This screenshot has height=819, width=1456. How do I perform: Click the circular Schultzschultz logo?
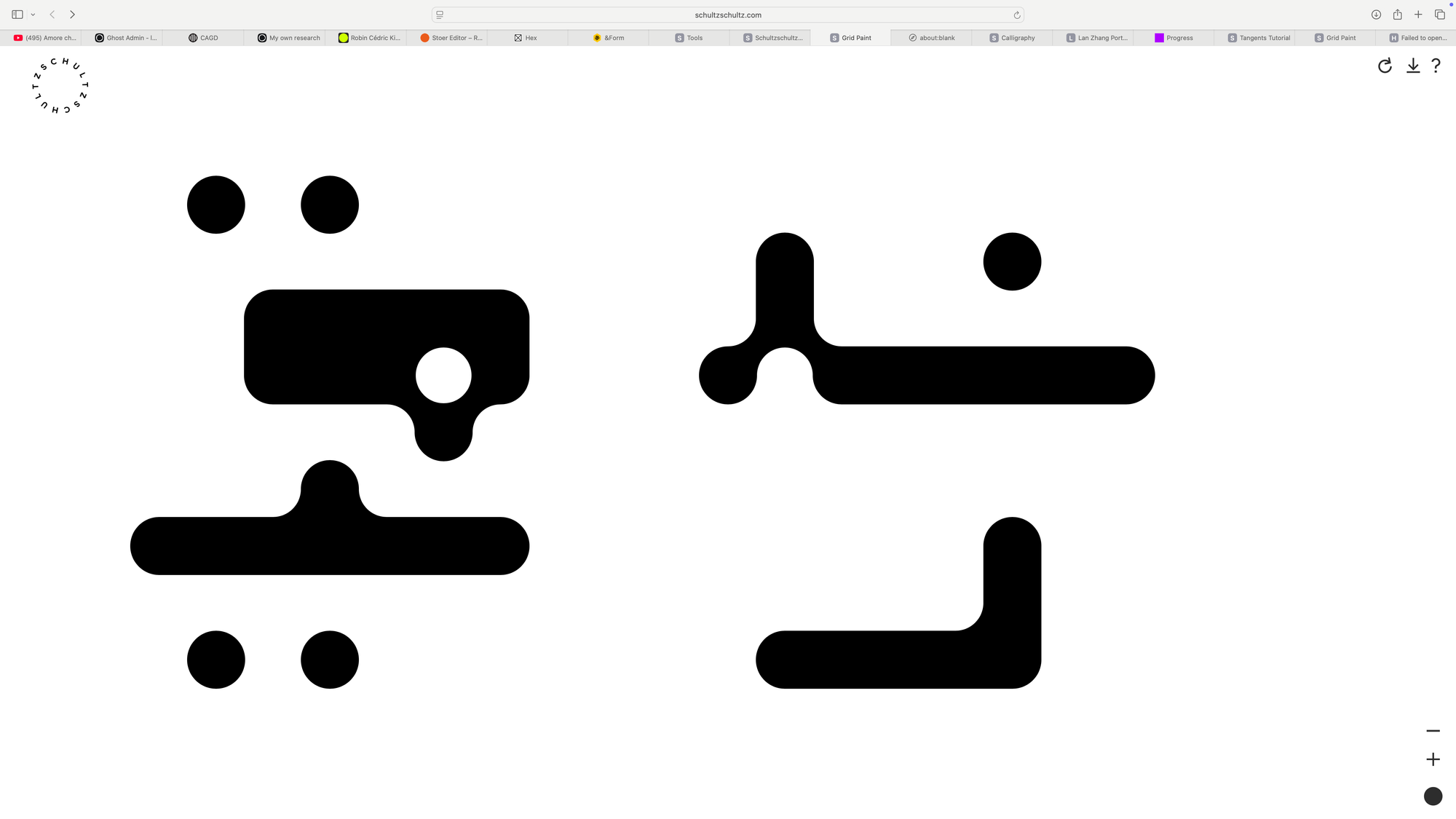click(60, 85)
